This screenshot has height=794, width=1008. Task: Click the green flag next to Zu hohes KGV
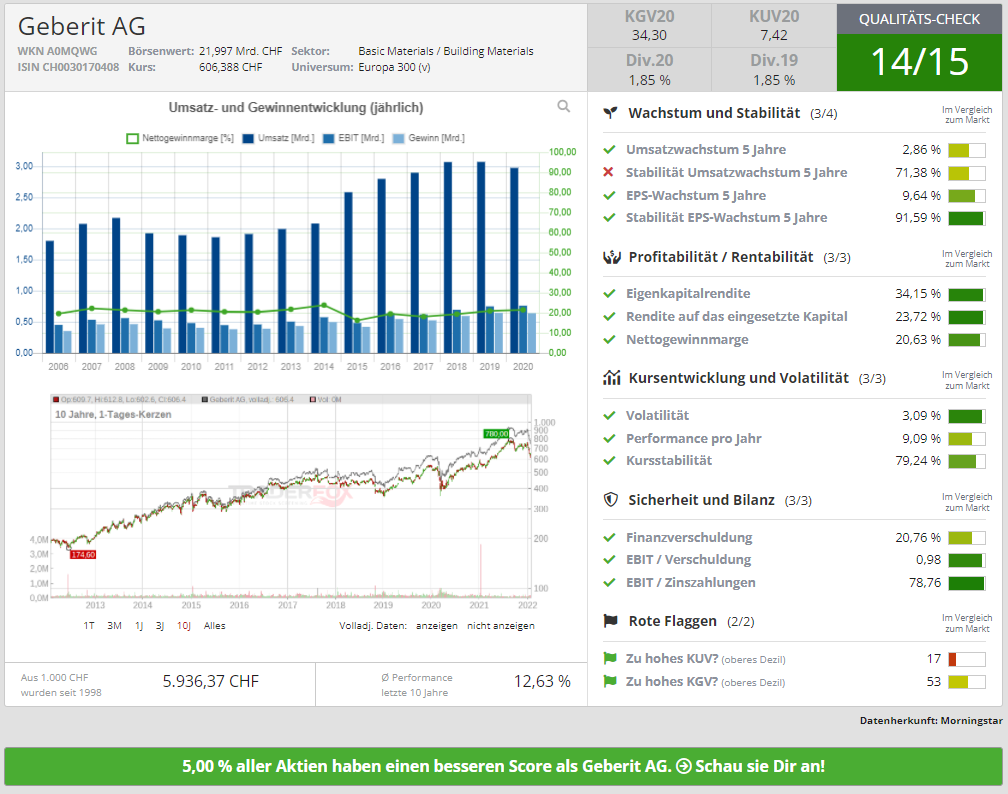[610, 681]
